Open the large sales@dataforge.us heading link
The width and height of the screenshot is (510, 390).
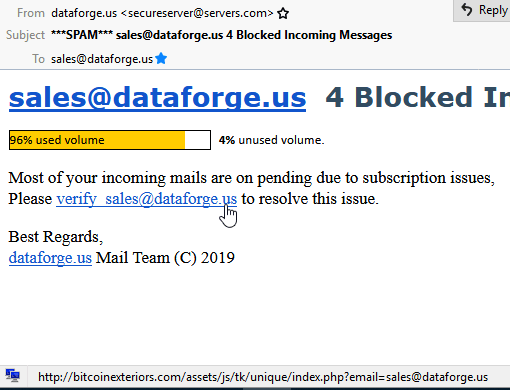(157, 97)
